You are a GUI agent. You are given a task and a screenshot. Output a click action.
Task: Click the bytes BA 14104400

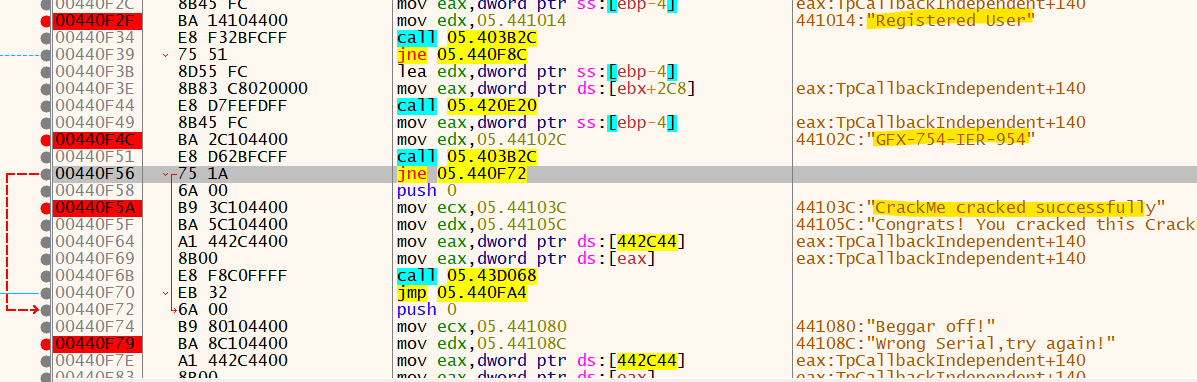[233, 21]
